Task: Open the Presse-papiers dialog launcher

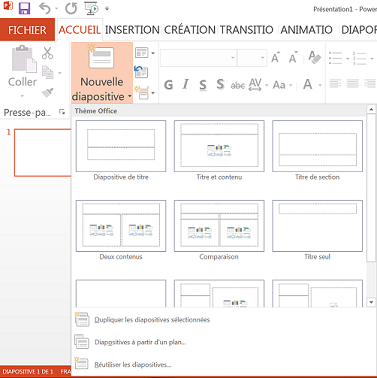Action: point(62,112)
